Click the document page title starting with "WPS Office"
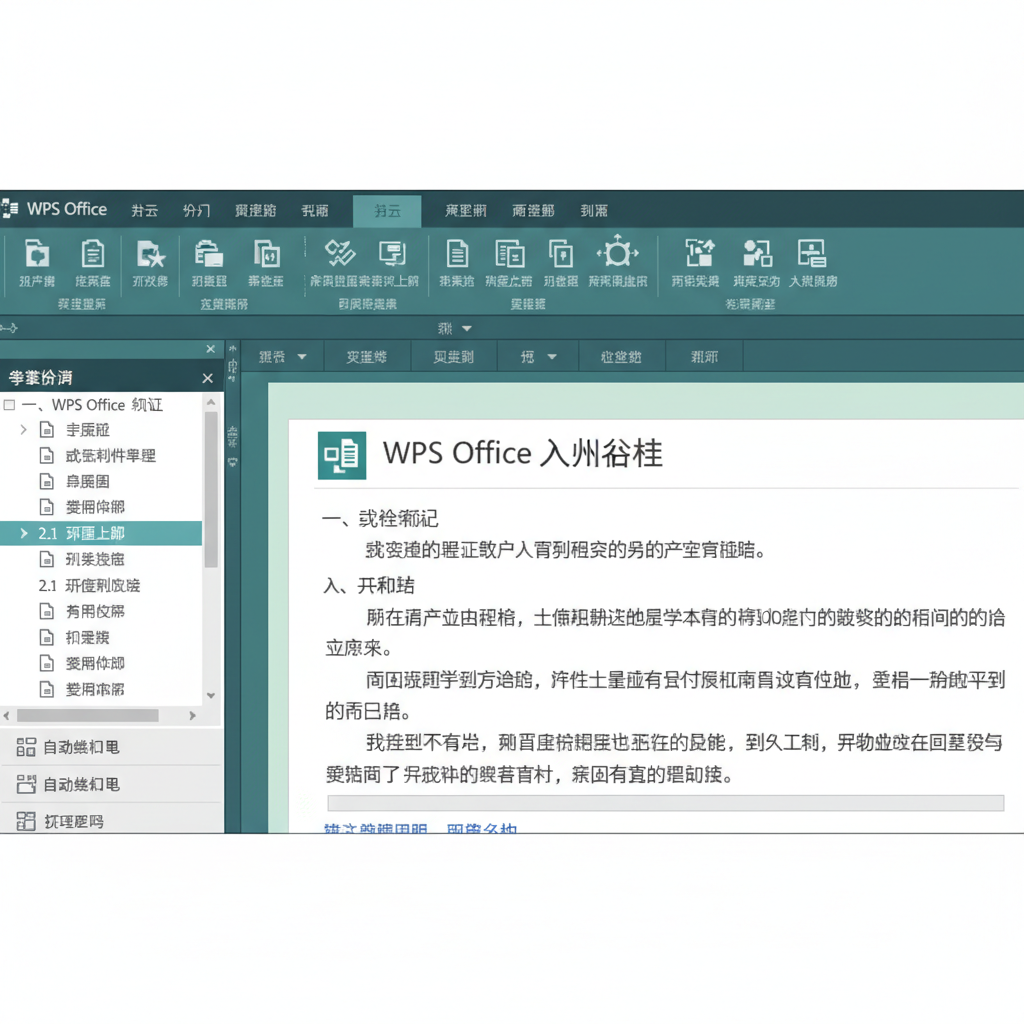This screenshot has height=1024, width=1024. 522,453
